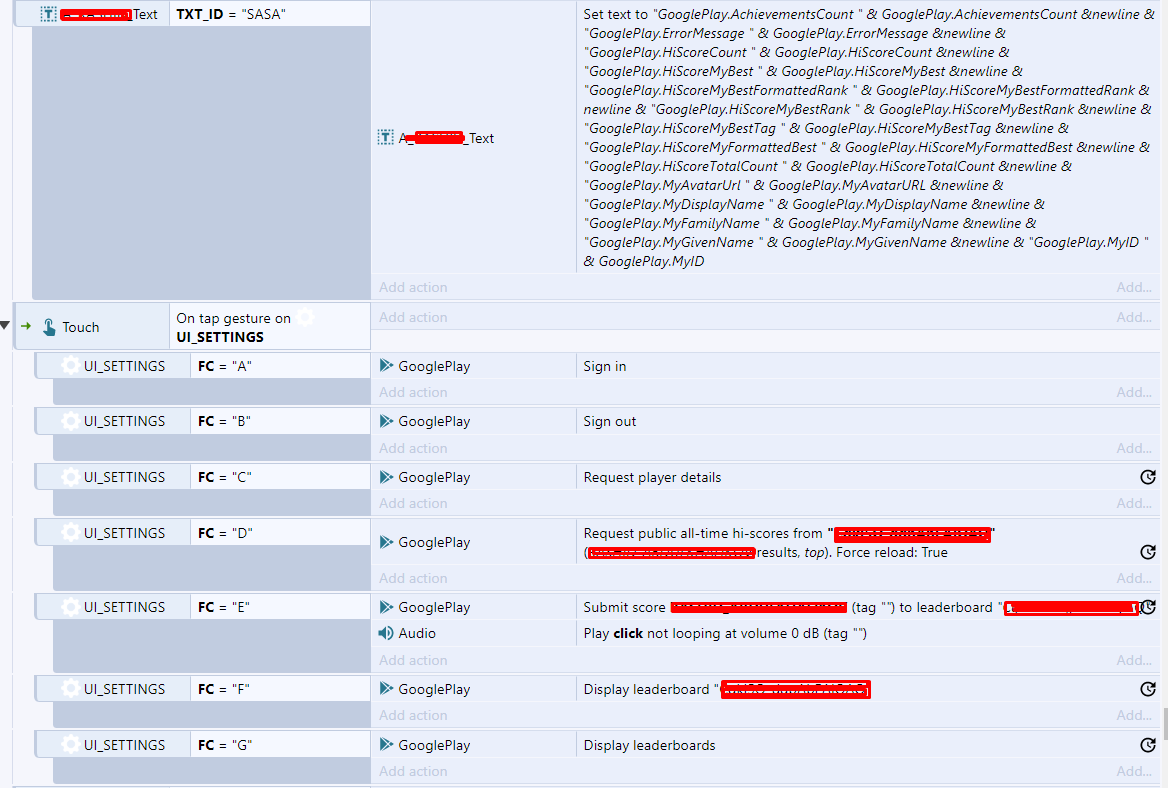The width and height of the screenshot is (1168, 788).
Task: Click Add... at right of Sign in block
Action: pos(1134,393)
